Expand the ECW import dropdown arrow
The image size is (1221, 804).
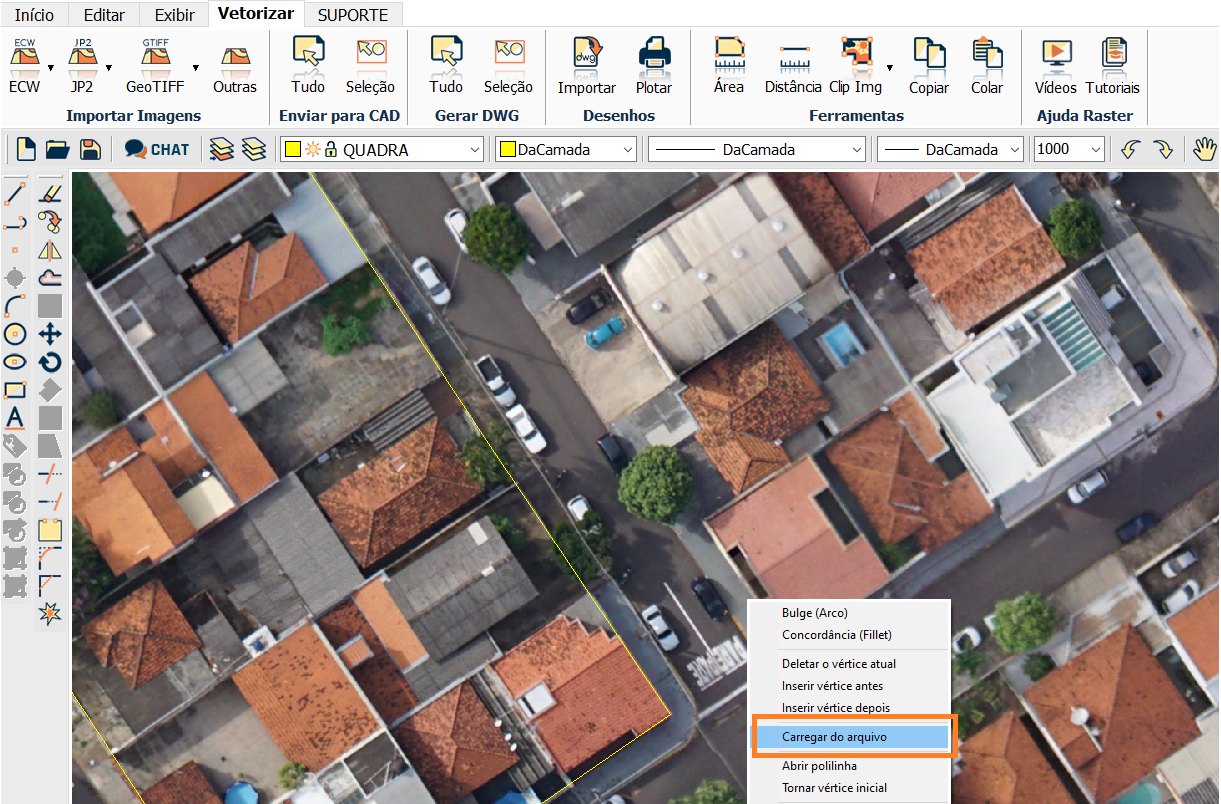51,67
